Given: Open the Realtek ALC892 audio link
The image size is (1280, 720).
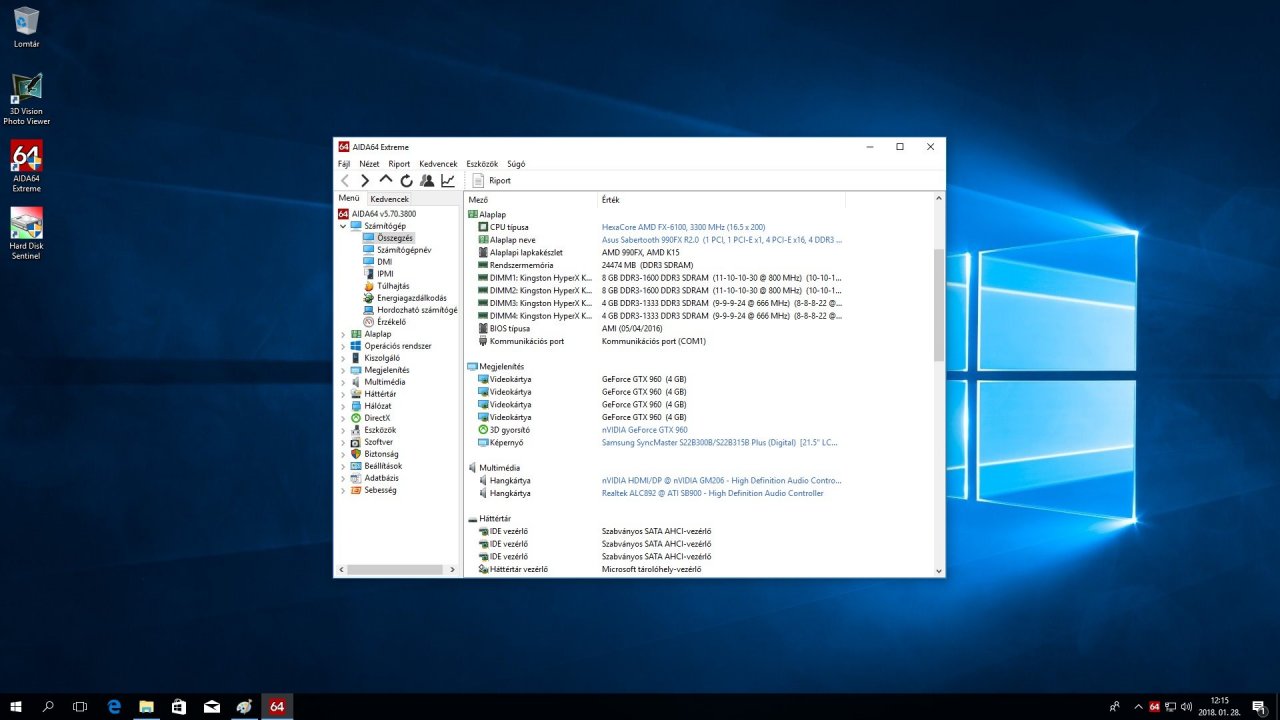Looking at the screenshot, I should [713, 493].
